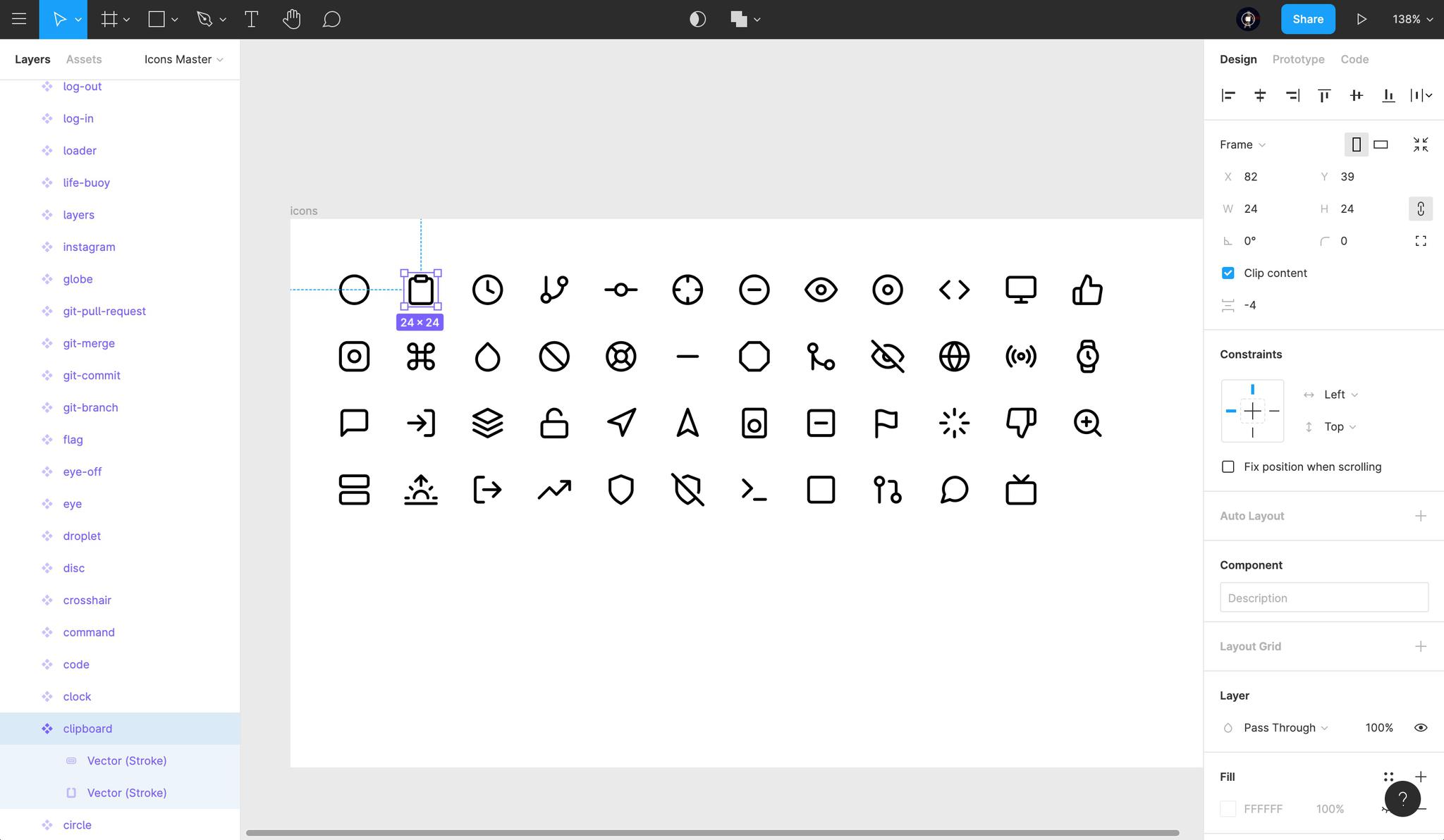Screen dimensions: 1444x840
Task: Select the Text tool
Action: click(x=251, y=19)
